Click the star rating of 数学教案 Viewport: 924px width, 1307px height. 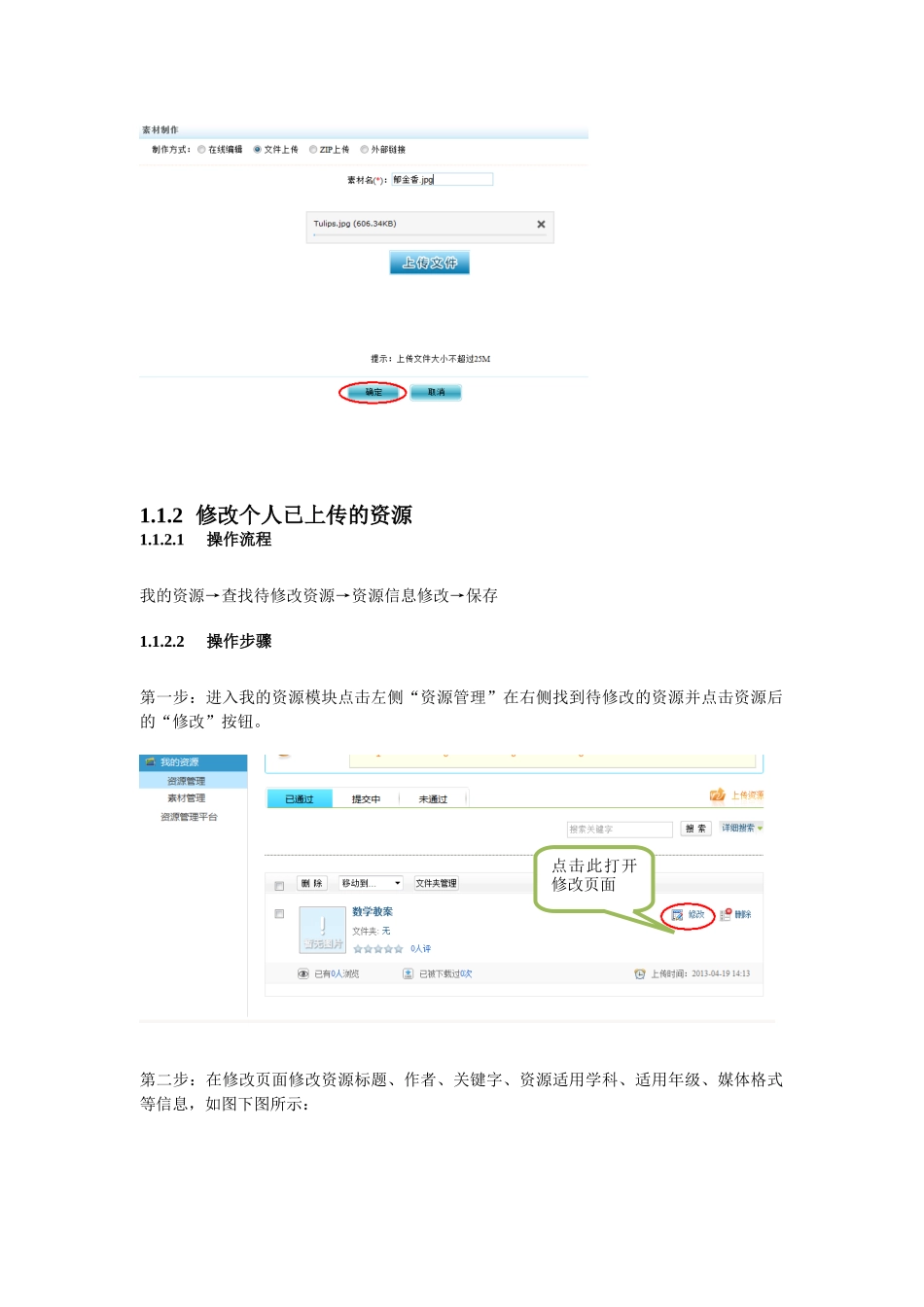pyautogui.click(x=378, y=949)
